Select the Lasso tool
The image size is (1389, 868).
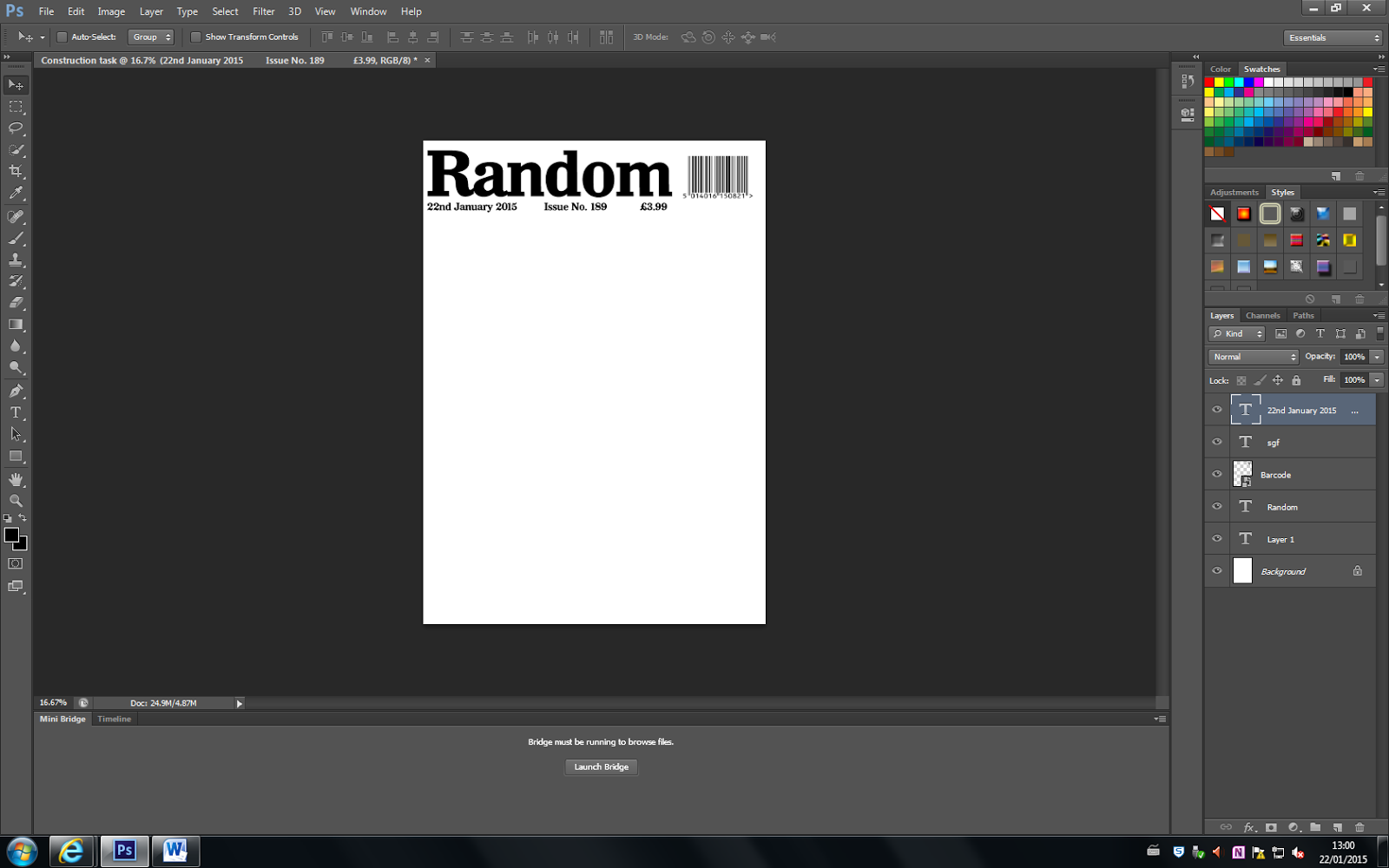(x=16, y=128)
